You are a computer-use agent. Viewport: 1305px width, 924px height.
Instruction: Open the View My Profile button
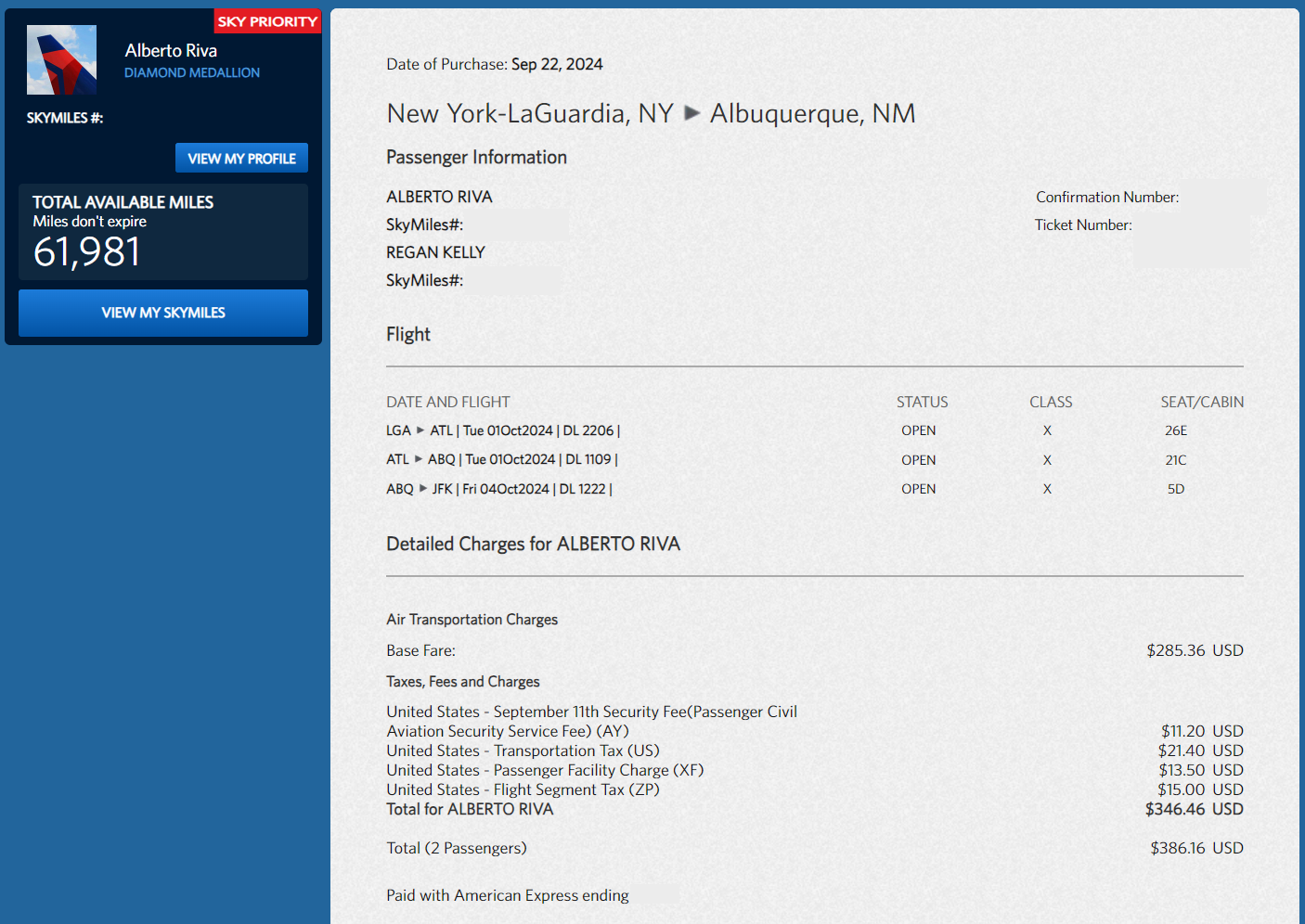pos(241,158)
